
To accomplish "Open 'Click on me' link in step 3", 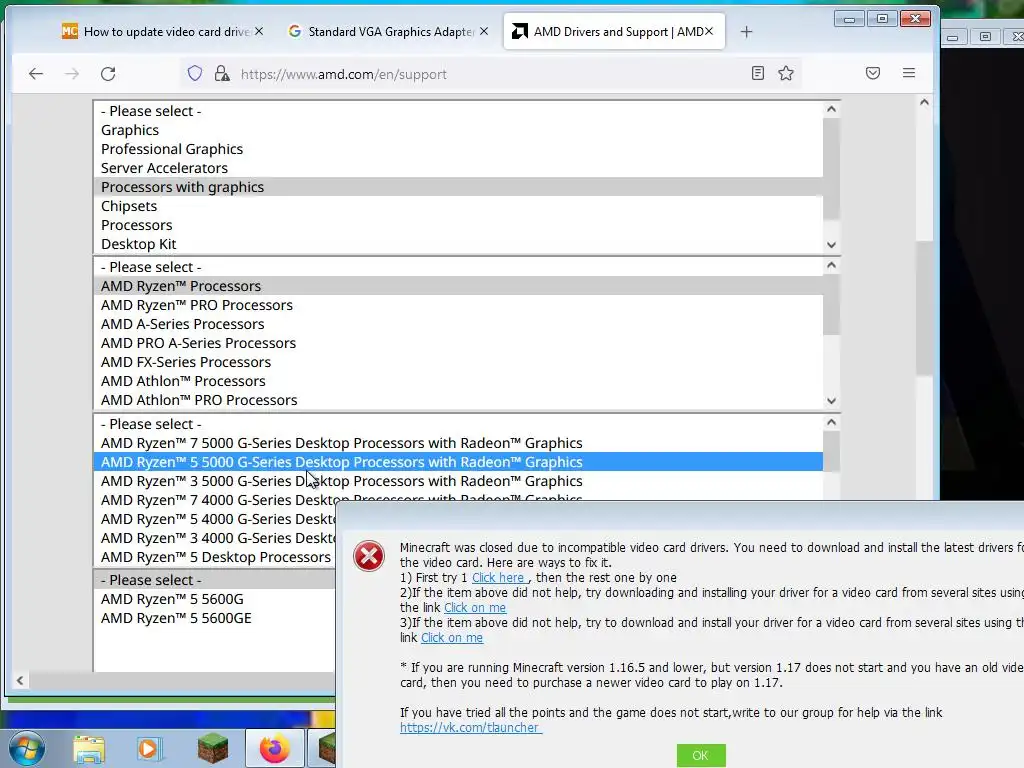I will [x=452, y=637].
